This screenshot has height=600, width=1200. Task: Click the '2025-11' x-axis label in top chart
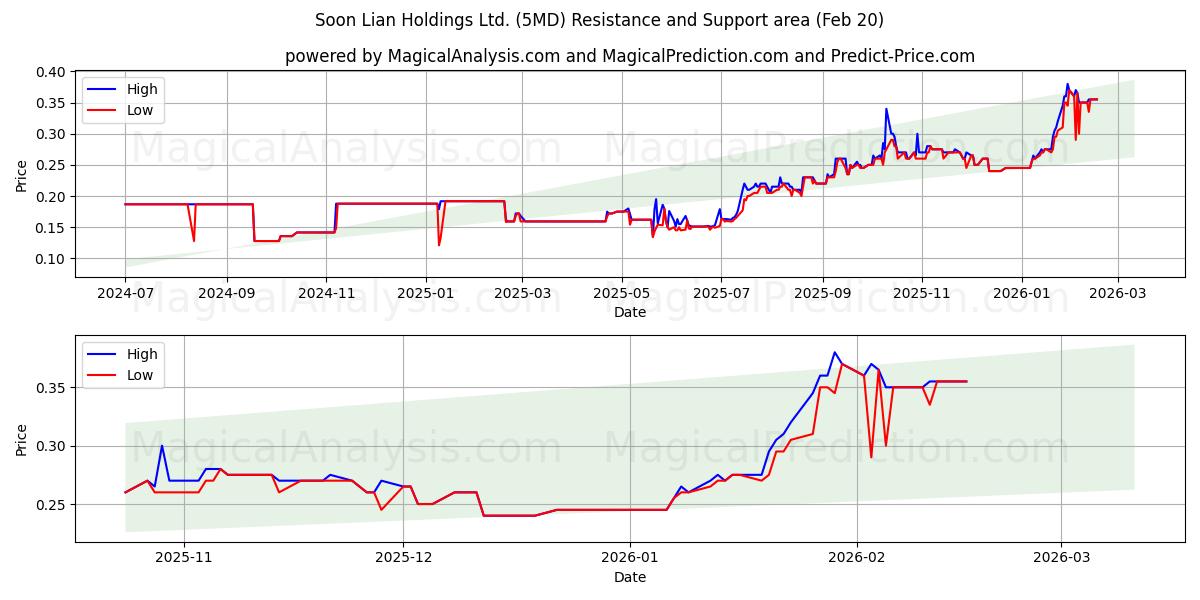pos(922,295)
